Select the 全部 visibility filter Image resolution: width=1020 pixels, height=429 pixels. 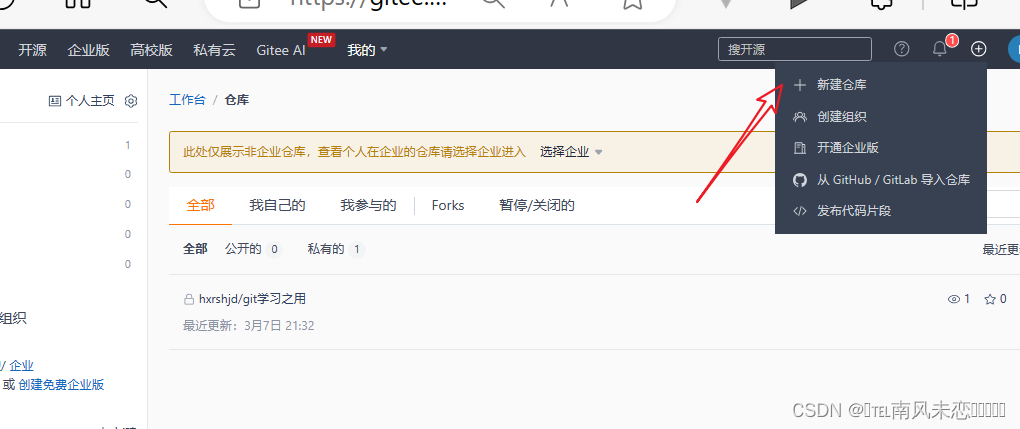195,249
